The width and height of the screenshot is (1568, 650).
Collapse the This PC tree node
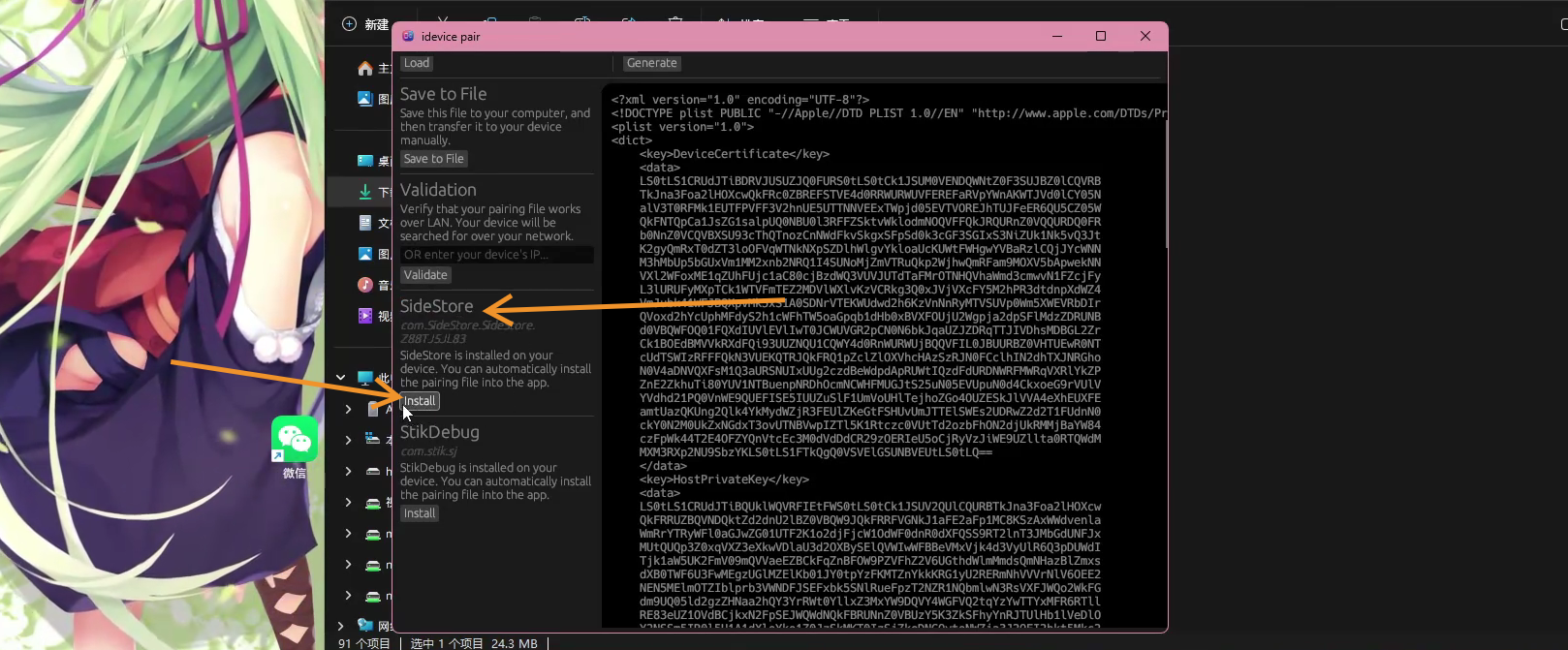tap(340, 378)
